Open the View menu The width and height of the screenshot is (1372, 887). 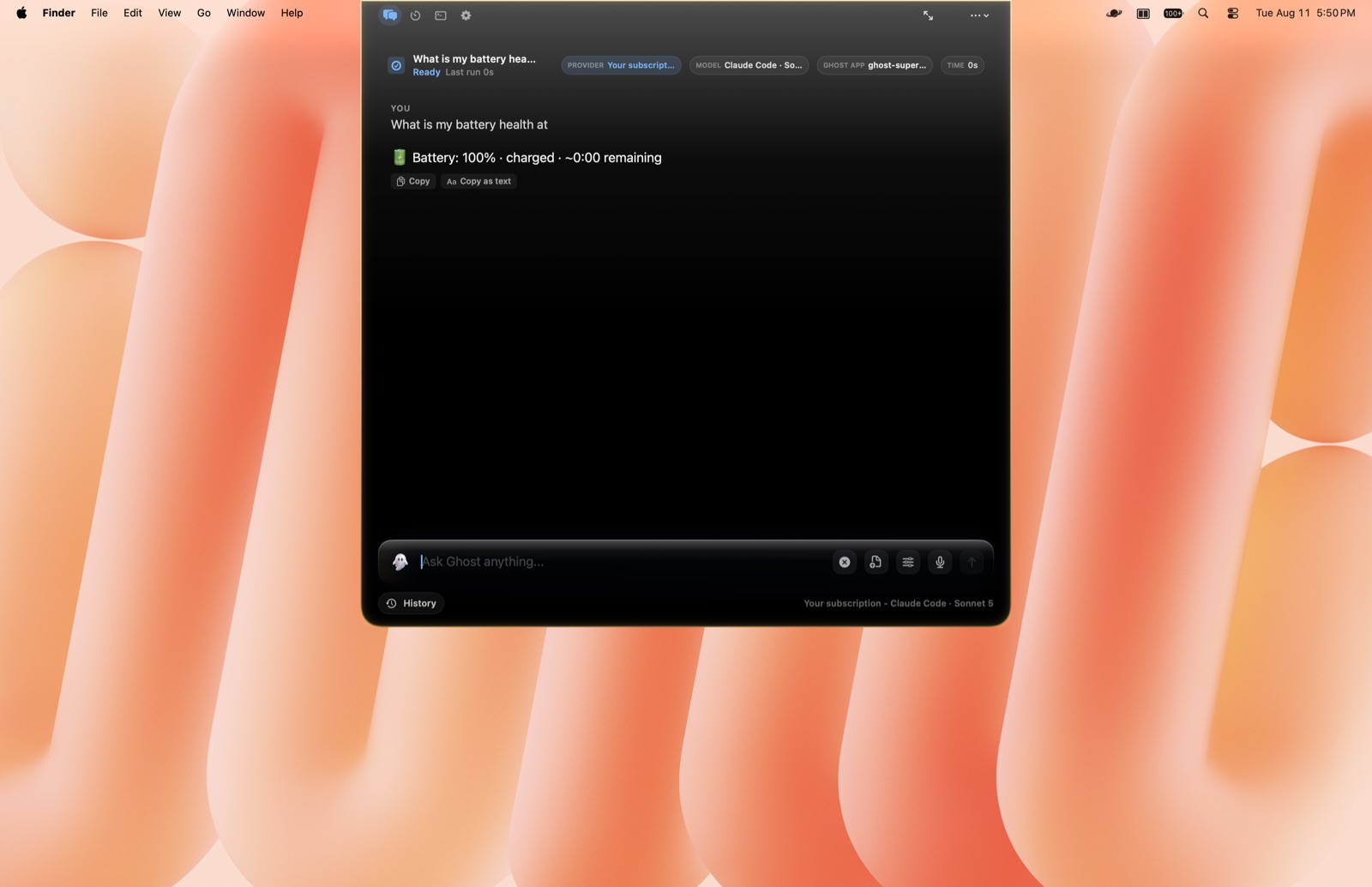click(x=170, y=13)
